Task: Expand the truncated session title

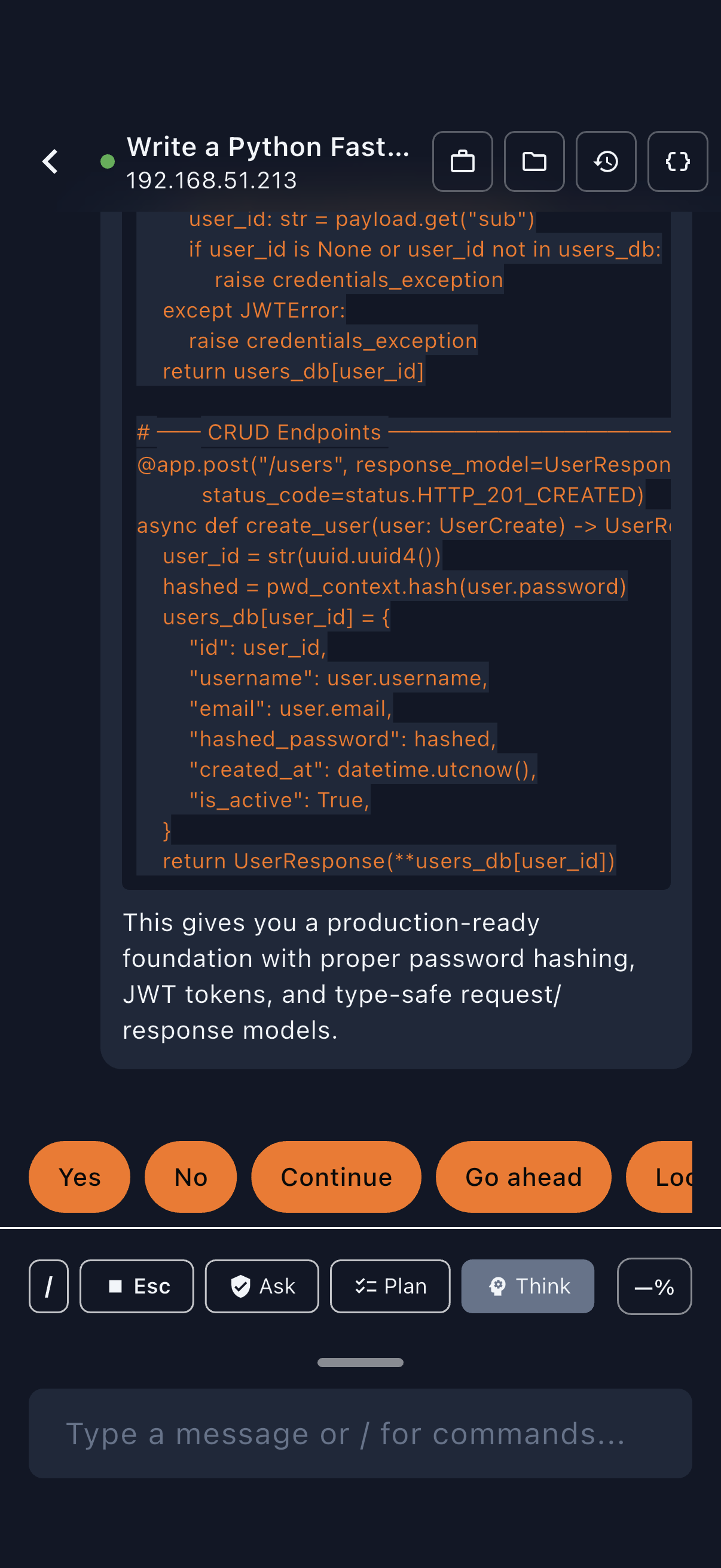Action: [x=270, y=146]
